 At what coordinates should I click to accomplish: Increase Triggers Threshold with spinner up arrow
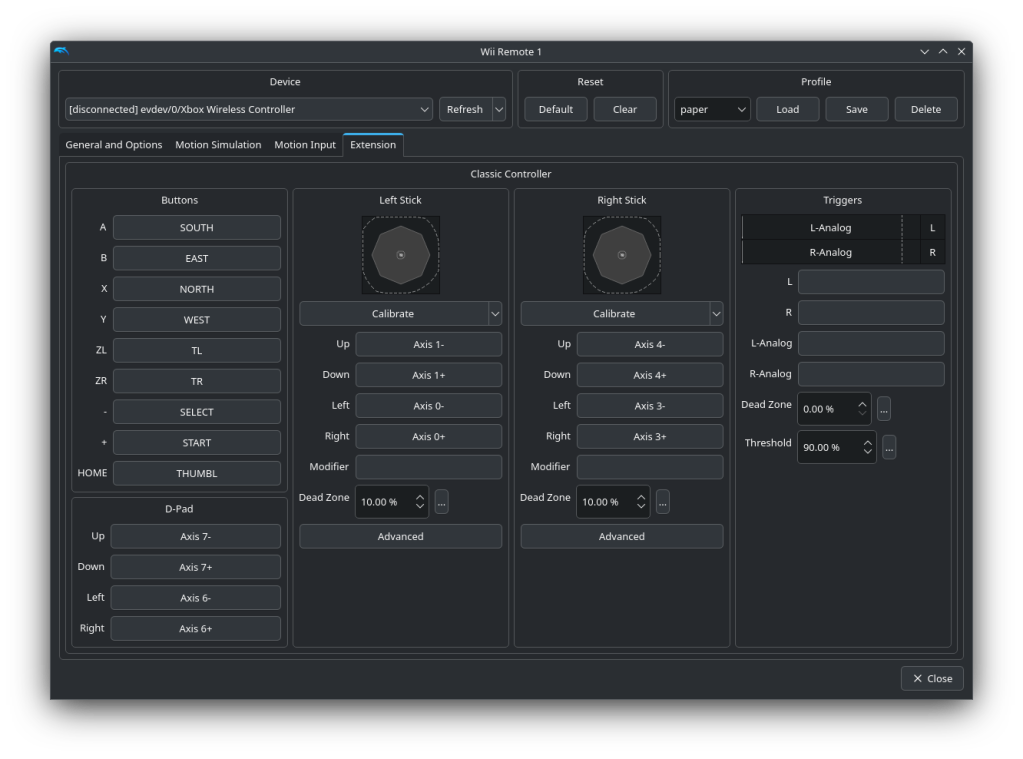[x=867, y=441]
